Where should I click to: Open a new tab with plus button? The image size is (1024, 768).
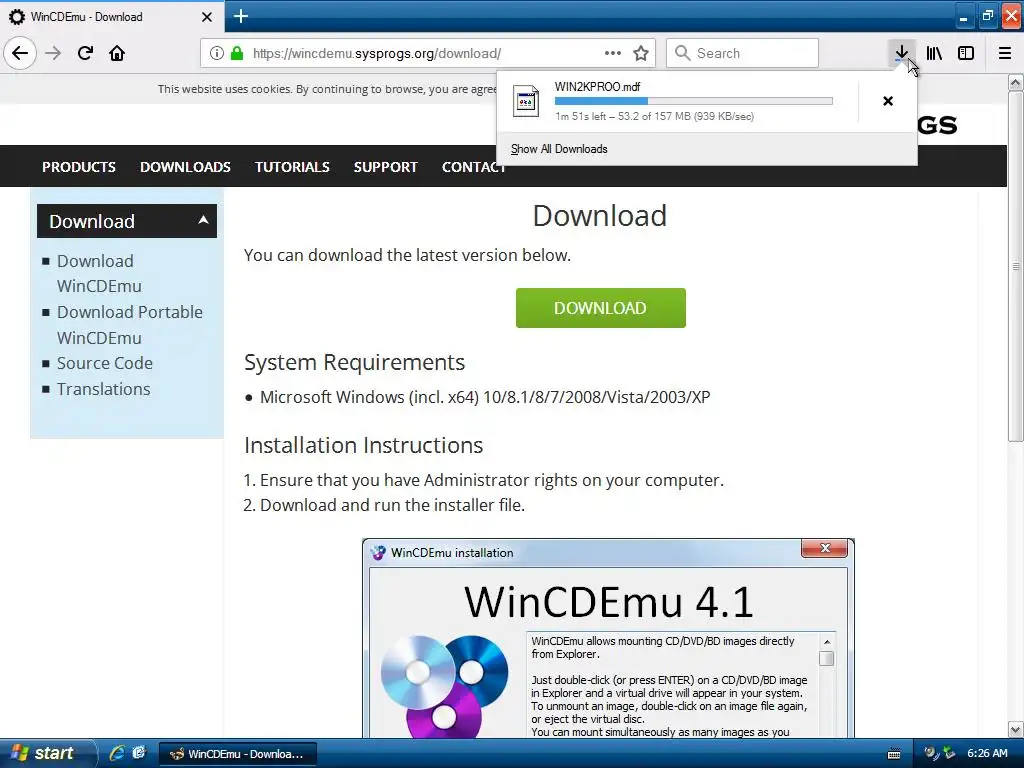(241, 16)
